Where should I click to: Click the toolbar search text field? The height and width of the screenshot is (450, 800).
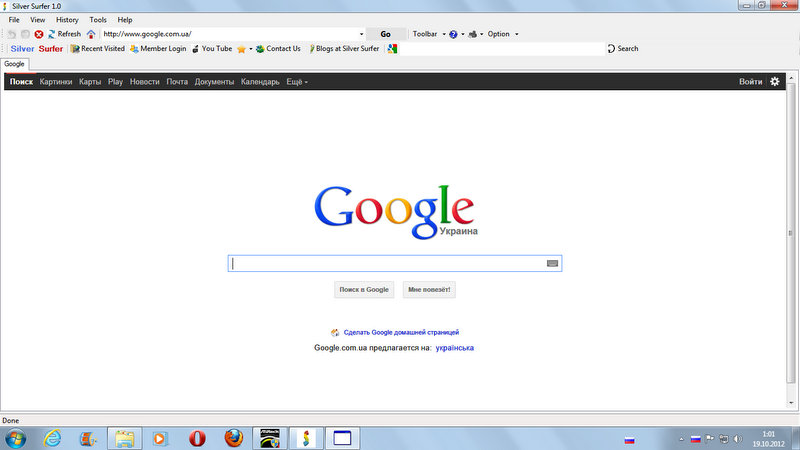coord(502,49)
